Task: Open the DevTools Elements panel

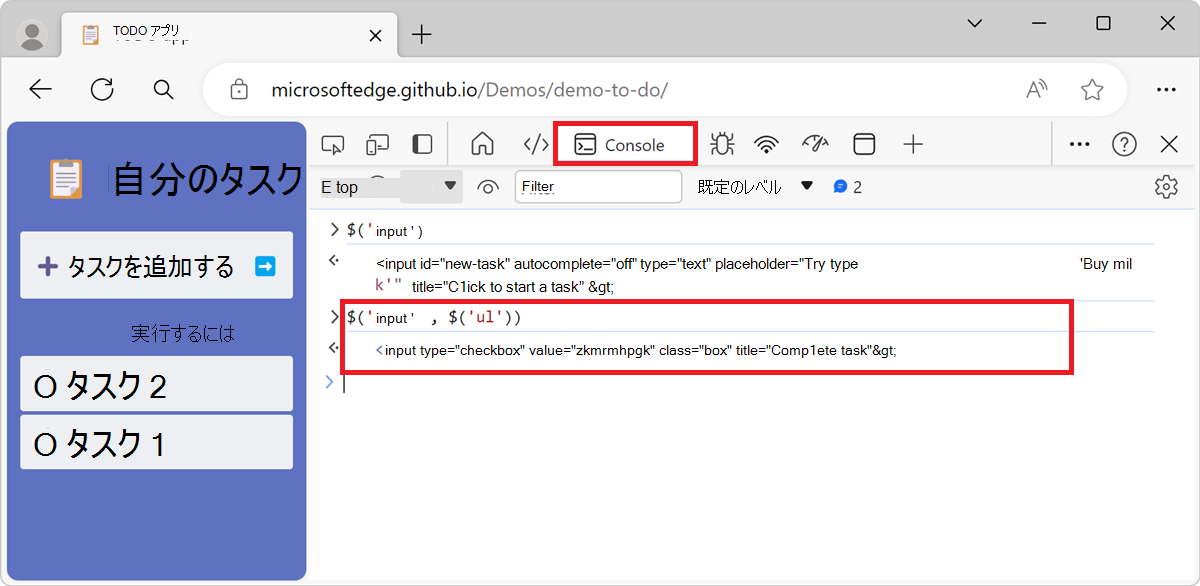Action: [534, 143]
